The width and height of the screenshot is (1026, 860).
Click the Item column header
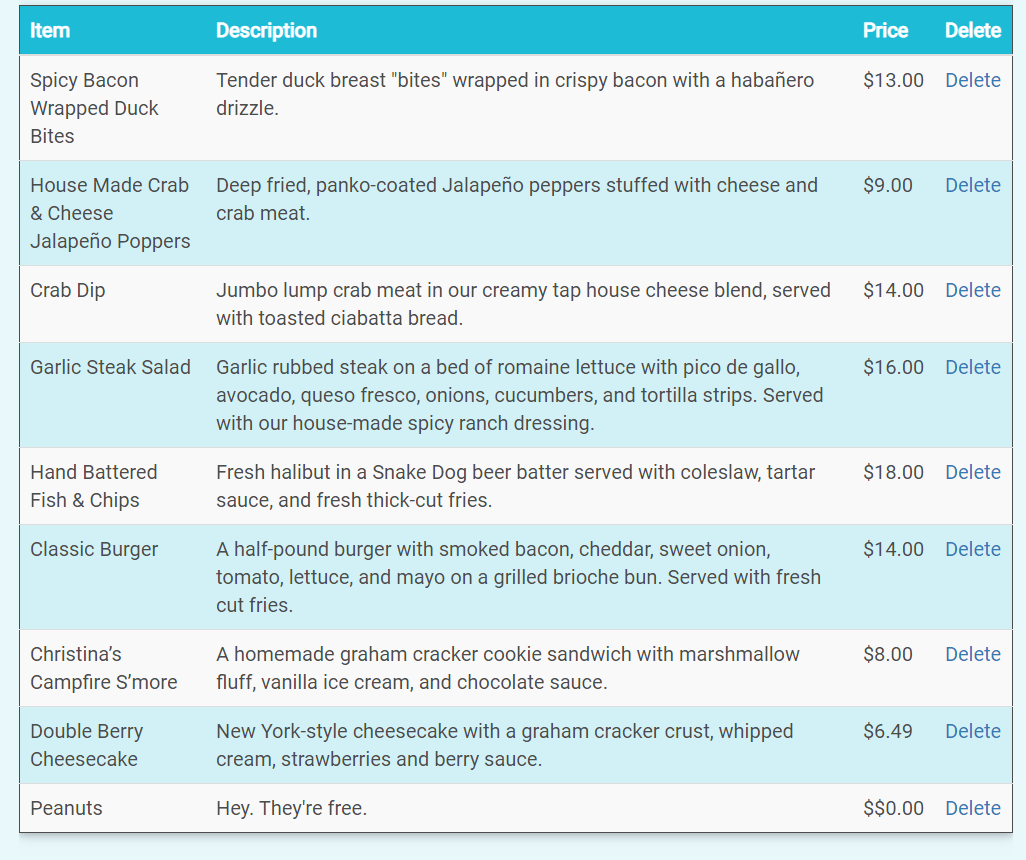(50, 30)
